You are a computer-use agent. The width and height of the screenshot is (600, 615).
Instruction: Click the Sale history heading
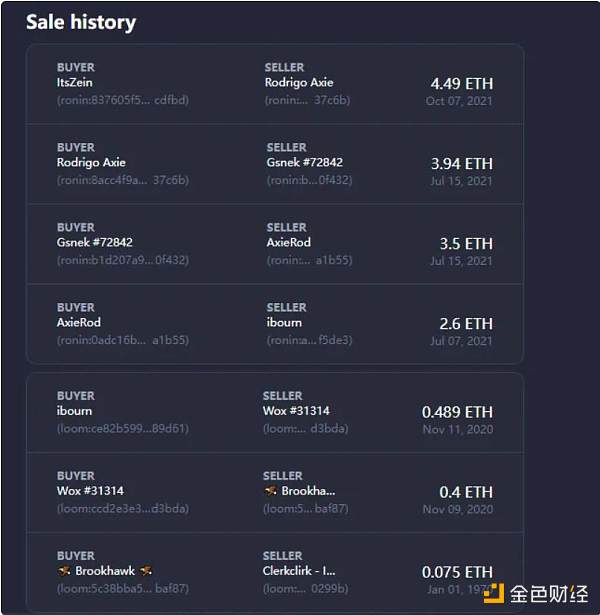[x=80, y=22]
